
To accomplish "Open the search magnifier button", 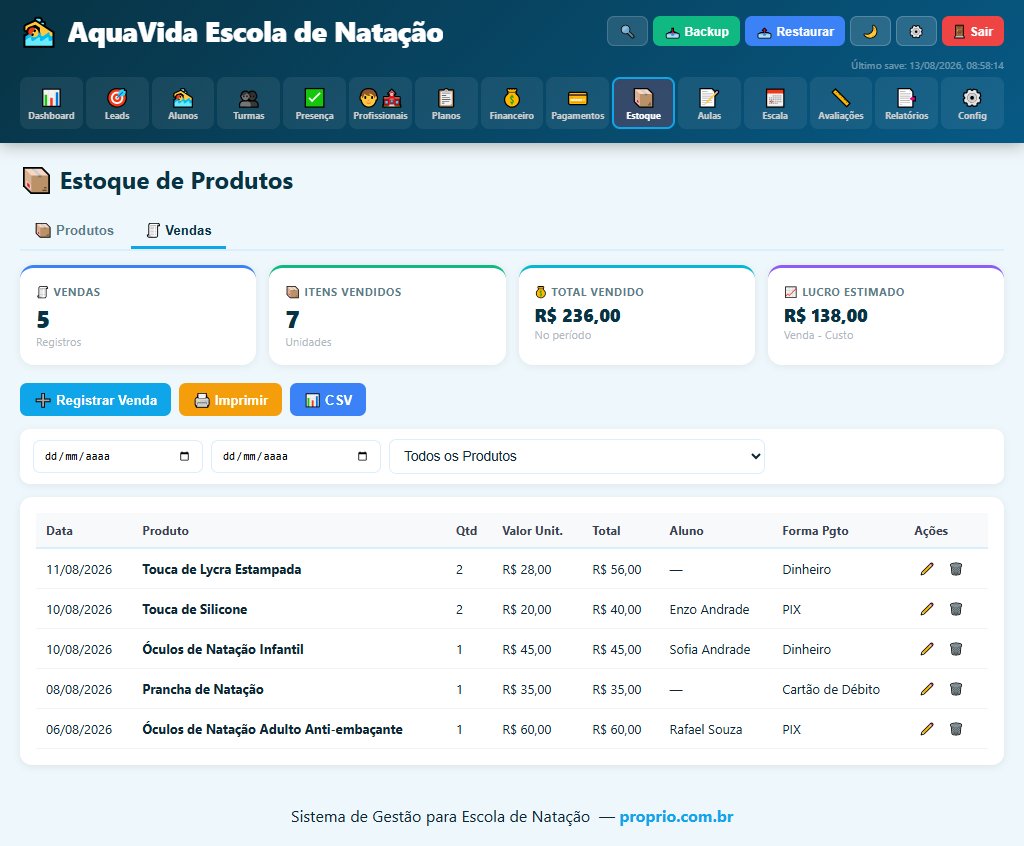I will point(627,31).
